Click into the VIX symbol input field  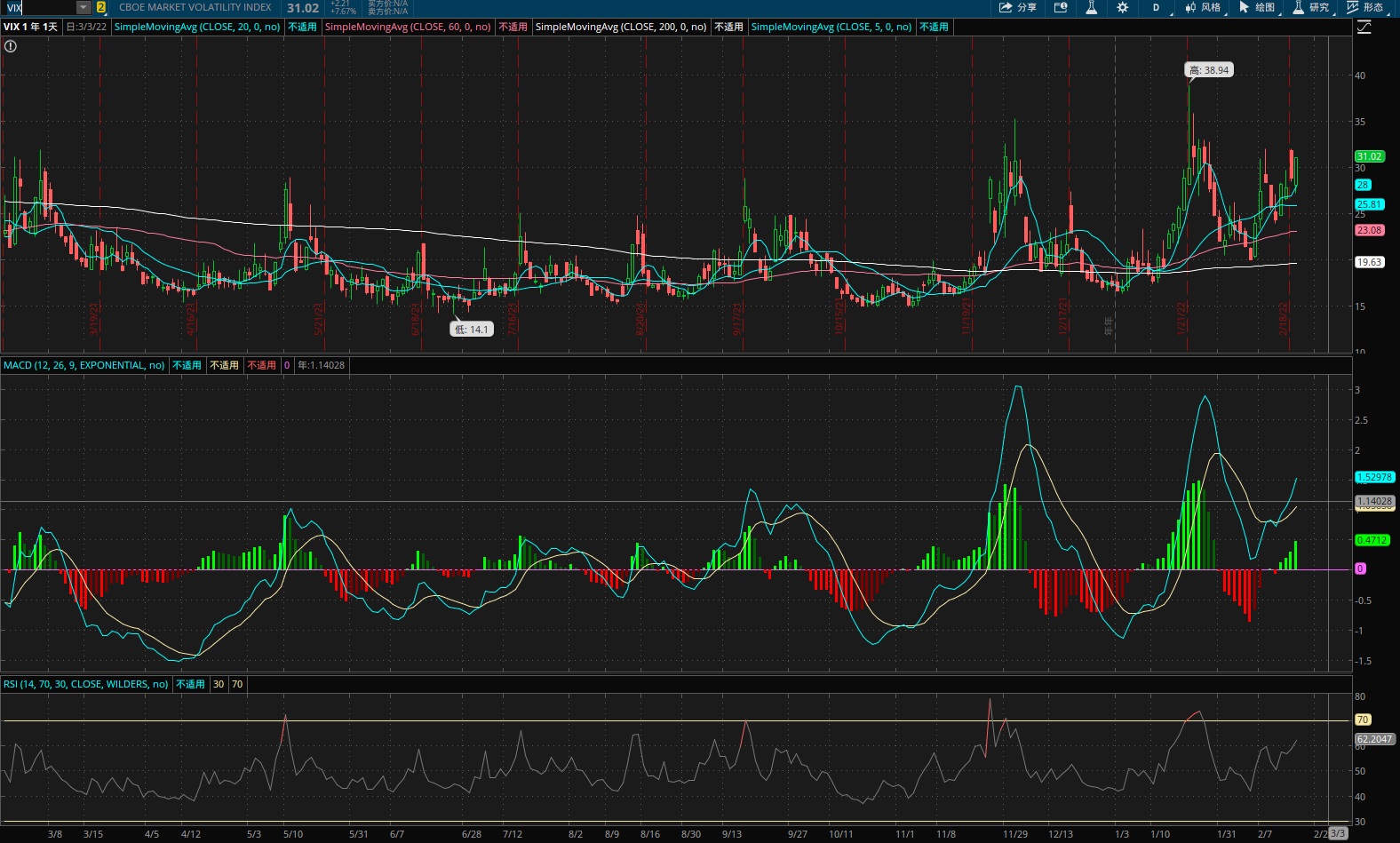tap(40, 7)
